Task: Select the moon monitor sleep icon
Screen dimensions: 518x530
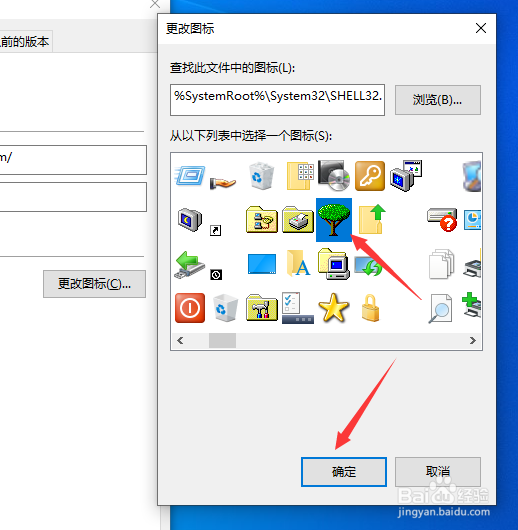Action: click(x=190, y=220)
